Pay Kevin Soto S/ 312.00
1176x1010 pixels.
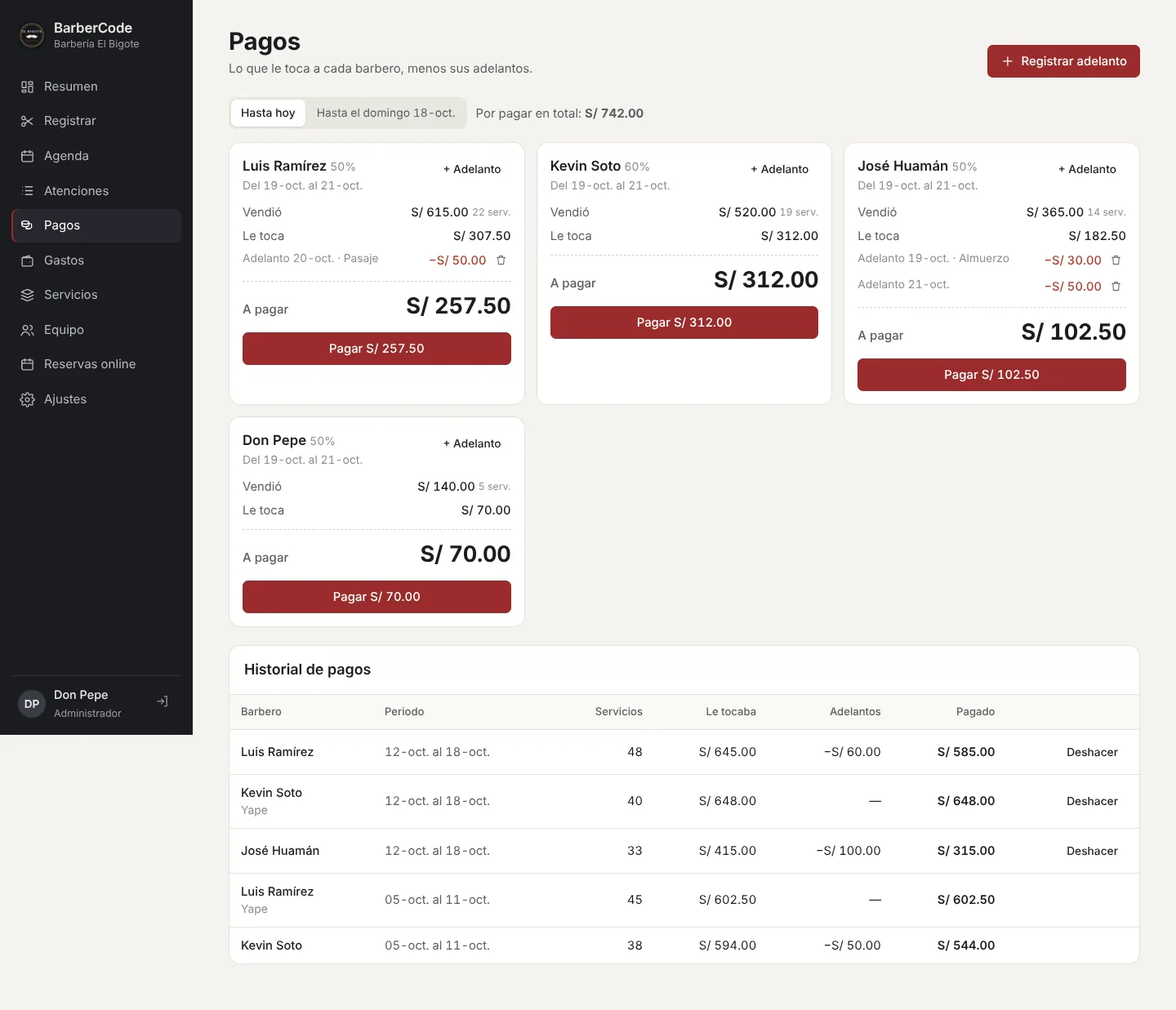pyautogui.click(x=684, y=323)
